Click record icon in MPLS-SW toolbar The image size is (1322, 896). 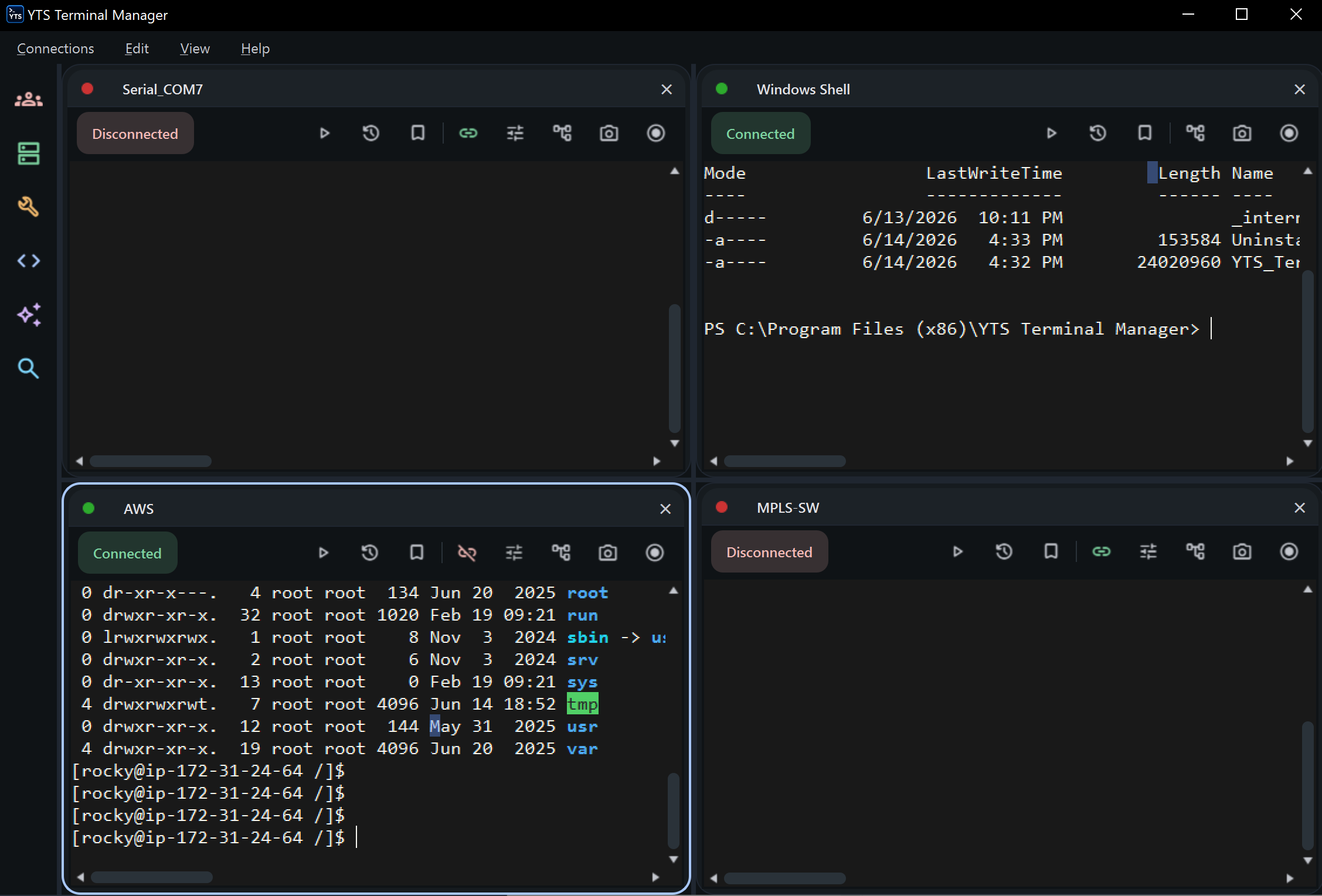pos(1289,551)
